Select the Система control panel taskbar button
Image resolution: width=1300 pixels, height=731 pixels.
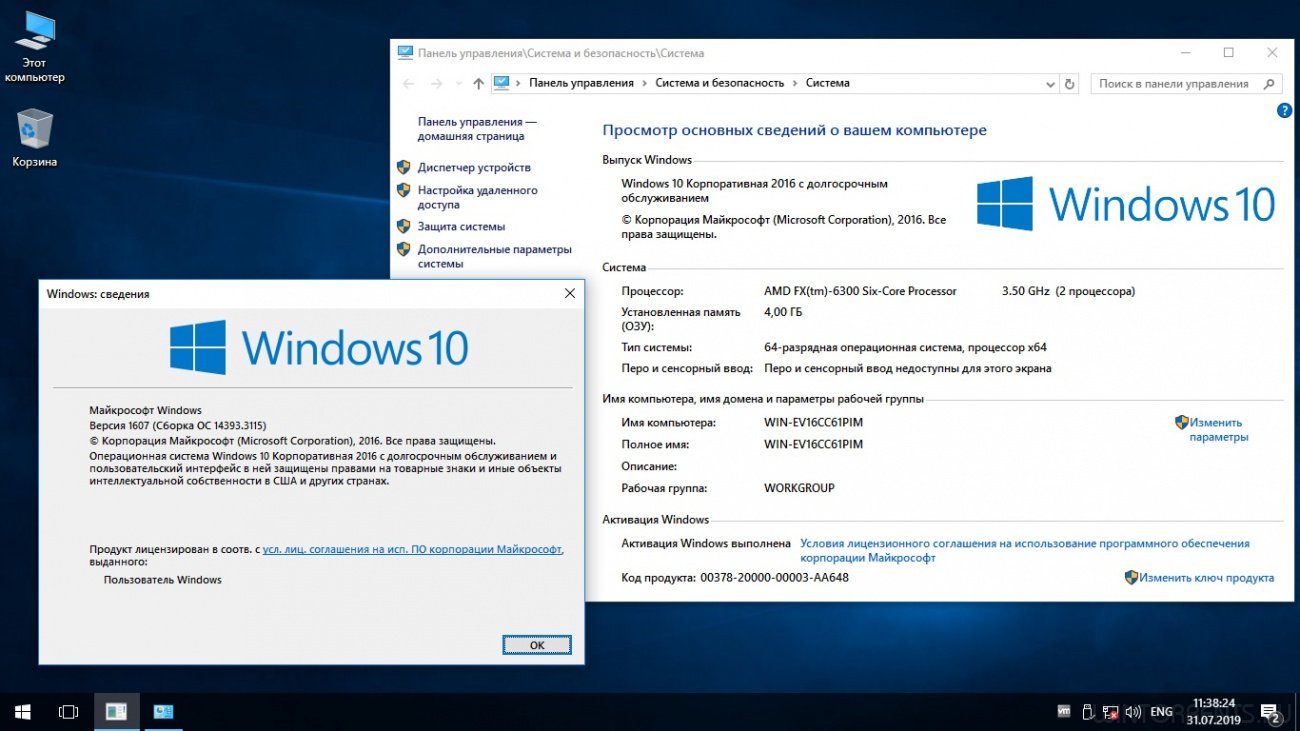[x=163, y=712]
